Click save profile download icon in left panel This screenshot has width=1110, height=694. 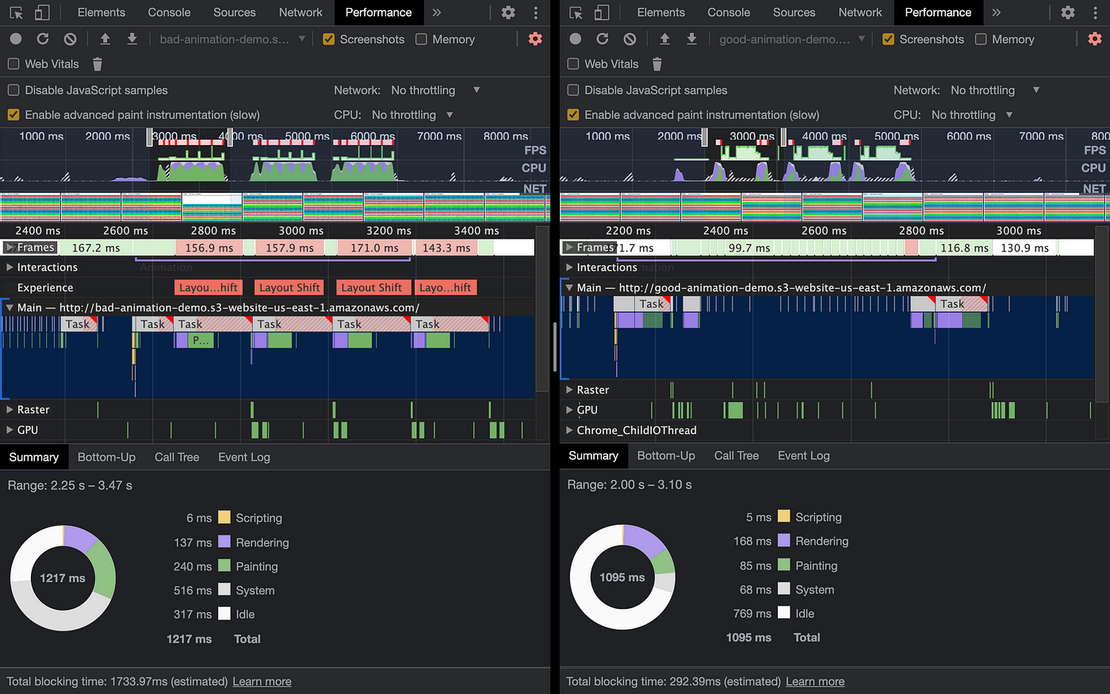pyautogui.click(x=132, y=39)
